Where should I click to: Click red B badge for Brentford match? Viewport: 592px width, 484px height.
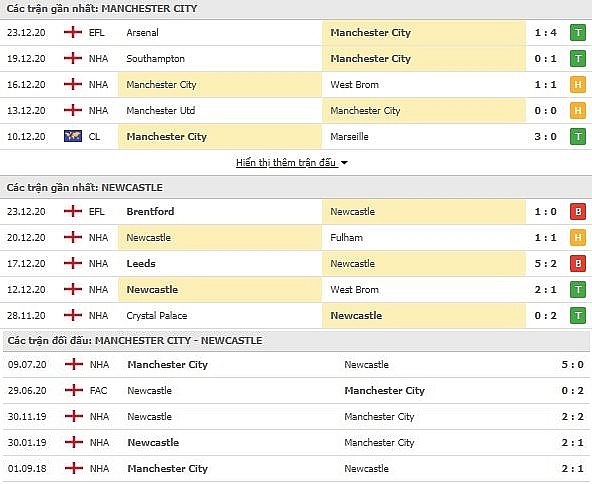click(x=578, y=212)
